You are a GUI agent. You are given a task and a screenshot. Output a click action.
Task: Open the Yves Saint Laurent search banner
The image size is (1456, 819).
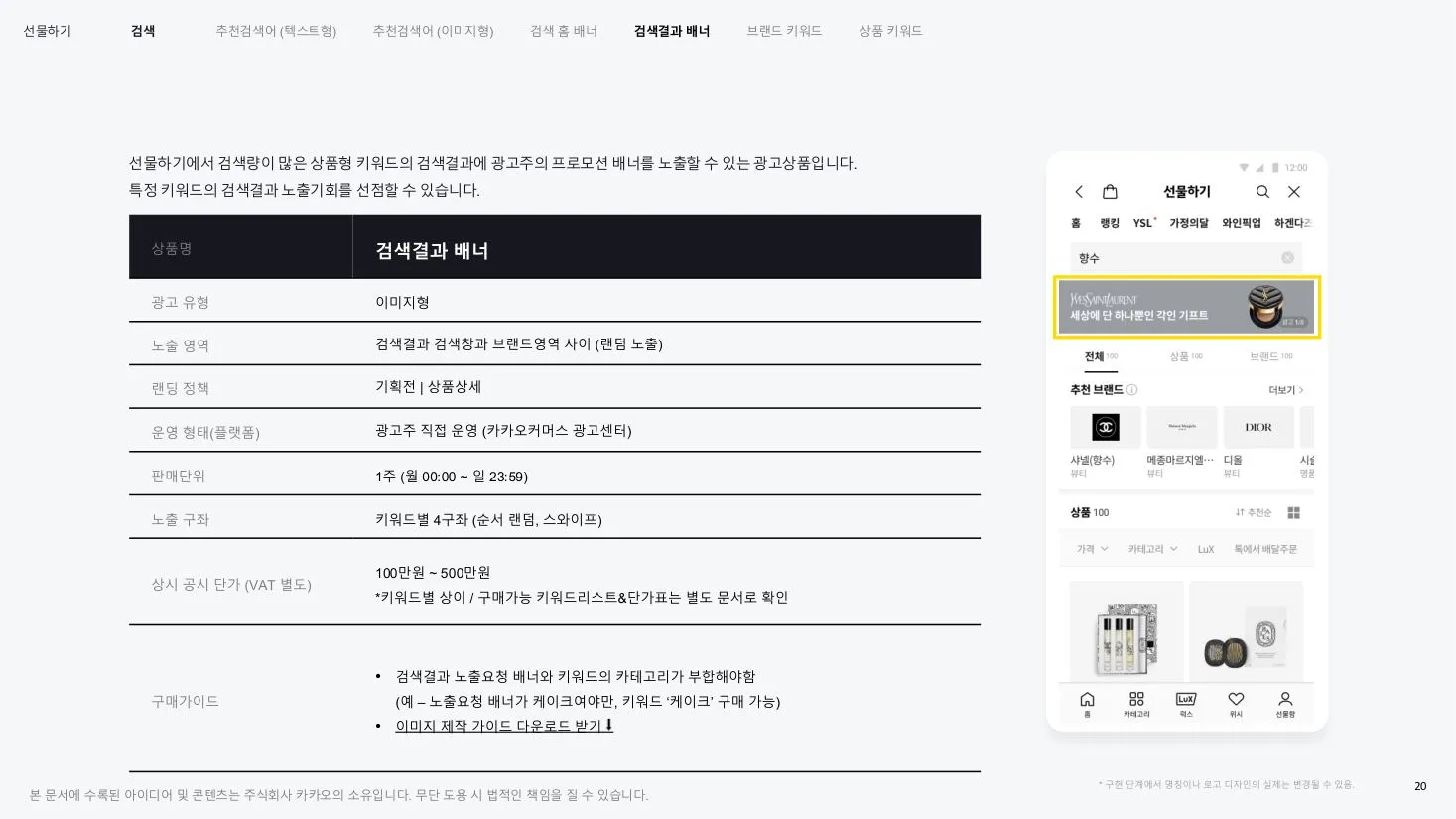coord(1186,307)
